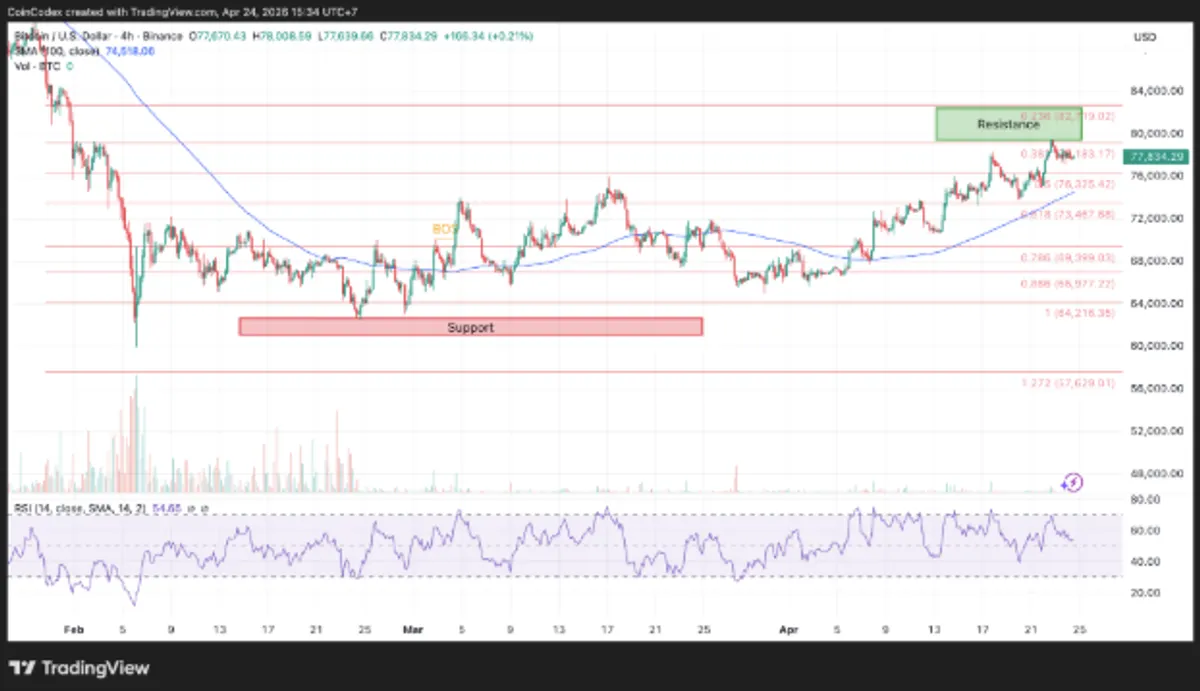Select the green Resistance zone box

(1008, 124)
